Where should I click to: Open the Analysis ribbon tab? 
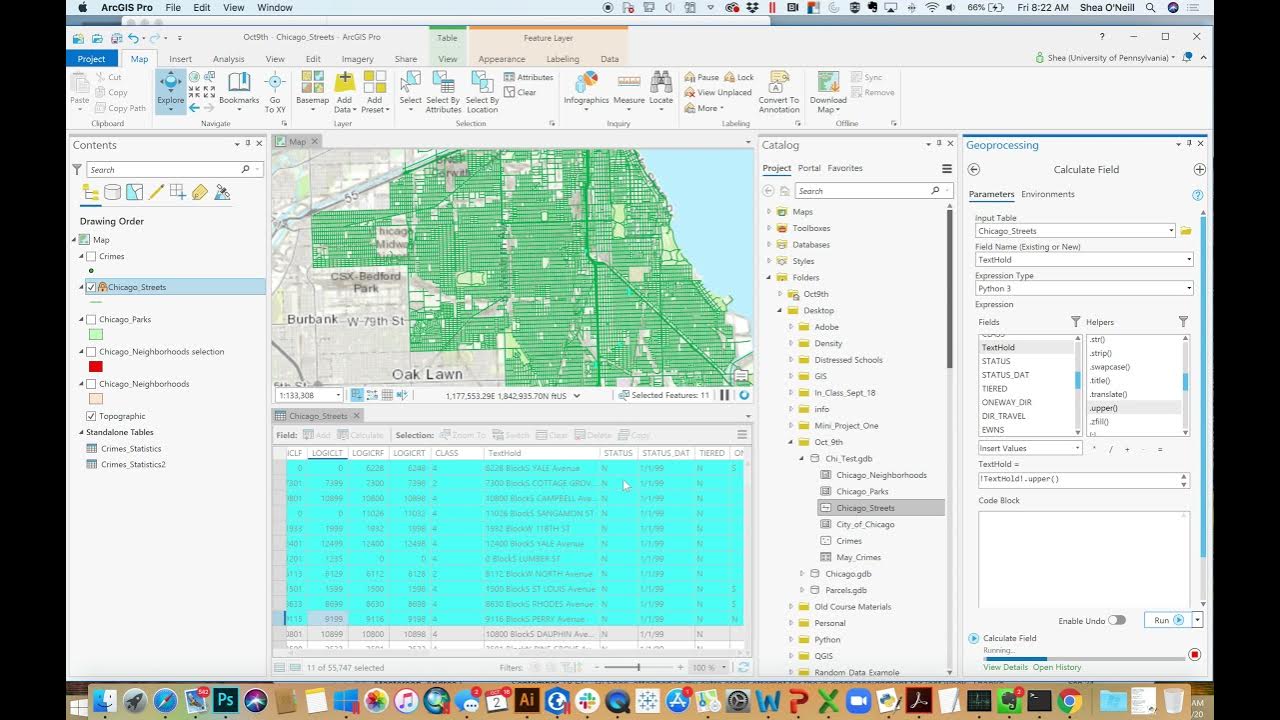click(x=228, y=59)
